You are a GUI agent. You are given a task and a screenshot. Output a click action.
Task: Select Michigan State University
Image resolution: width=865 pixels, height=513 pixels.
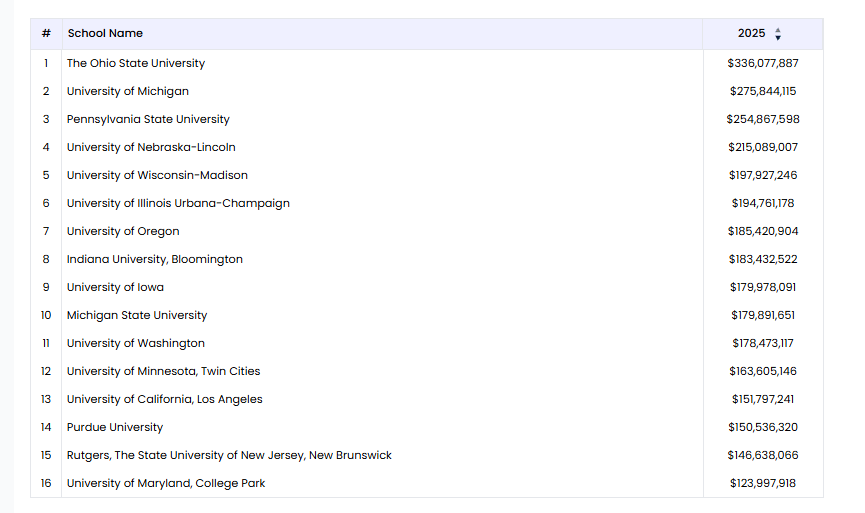(x=137, y=315)
